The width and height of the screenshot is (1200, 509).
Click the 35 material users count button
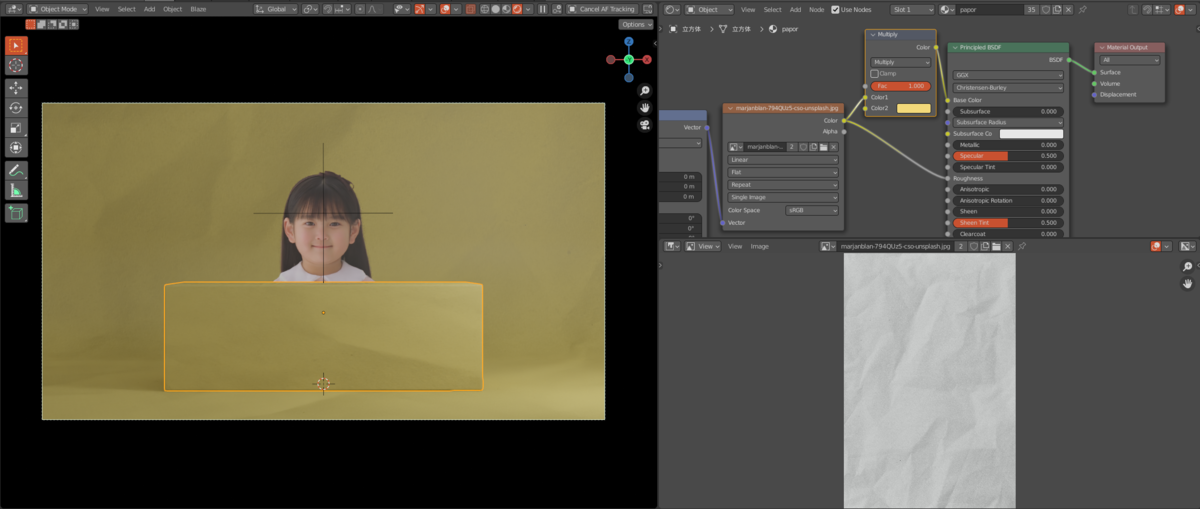pyautogui.click(x=1030, y=9)
